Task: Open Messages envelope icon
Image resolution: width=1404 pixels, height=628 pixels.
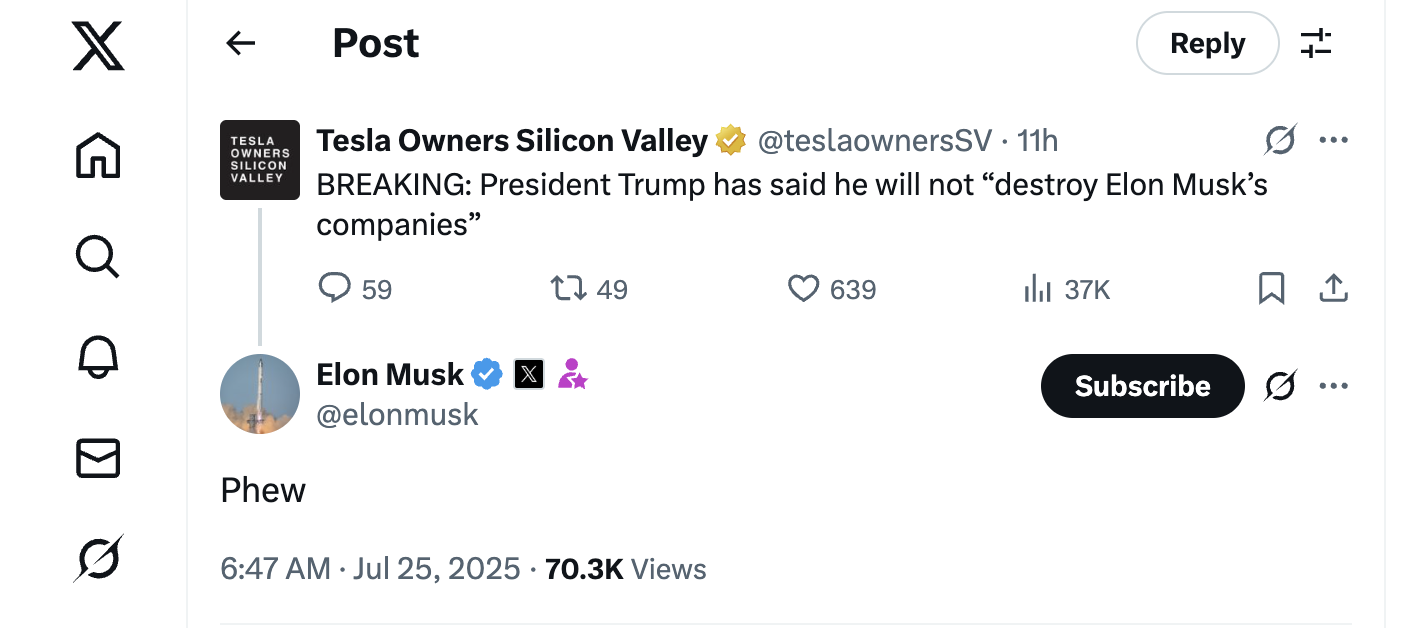Action: click(x=98, y=458)
